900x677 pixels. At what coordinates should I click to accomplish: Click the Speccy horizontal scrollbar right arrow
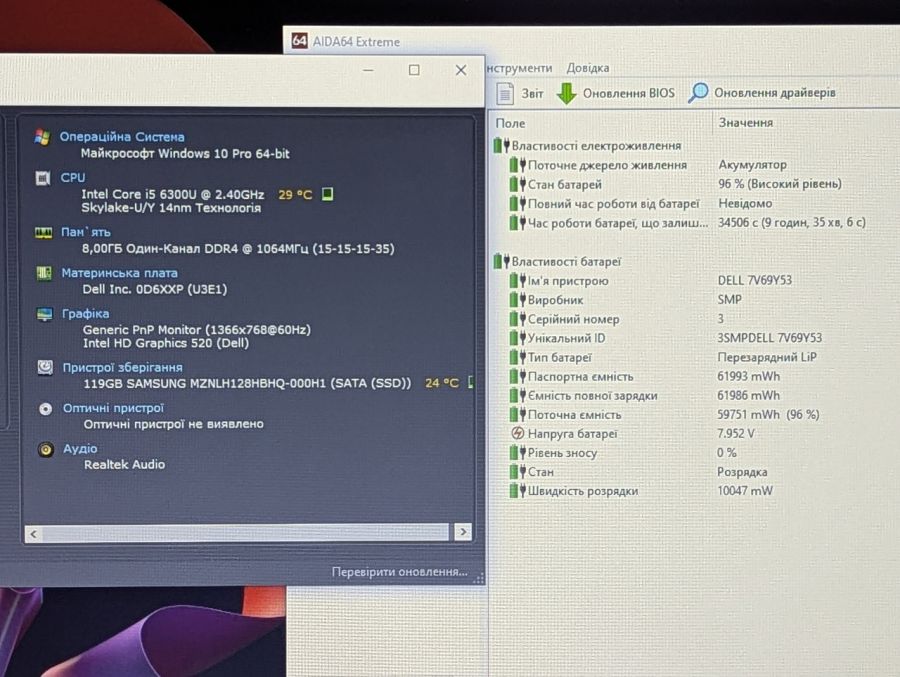point(463,532)
